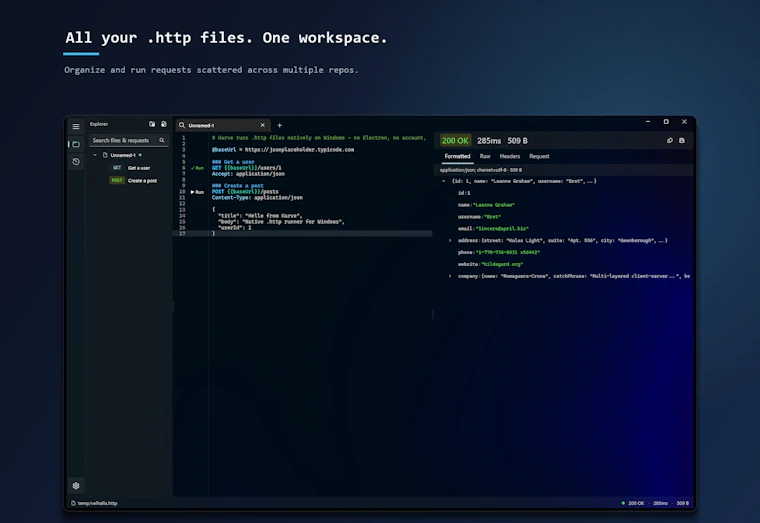The height and width of the screenshot is (523, 760).
Task: Click the open-folder icon in the Explorer header
Action: click(152, 124)
